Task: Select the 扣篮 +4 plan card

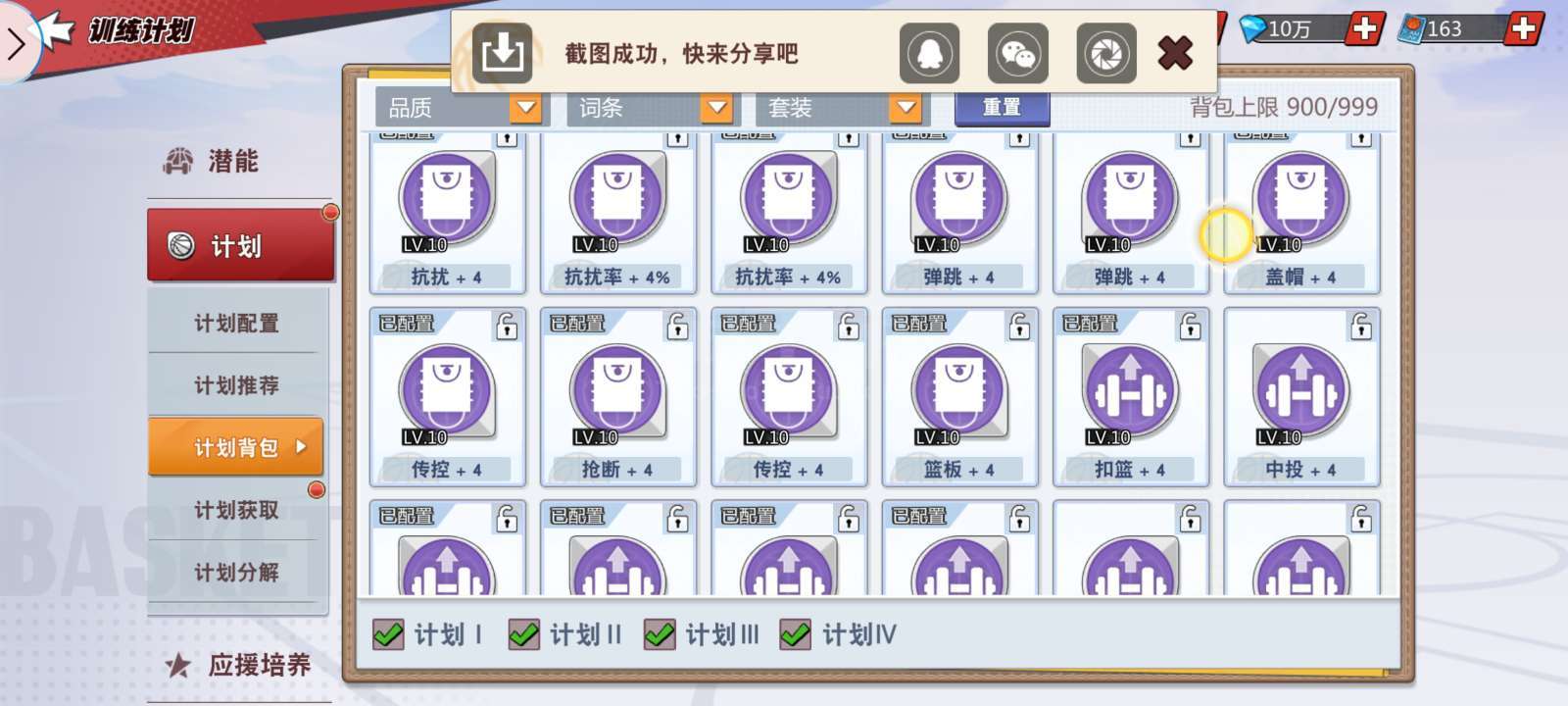Action: tap(1131, 397)
